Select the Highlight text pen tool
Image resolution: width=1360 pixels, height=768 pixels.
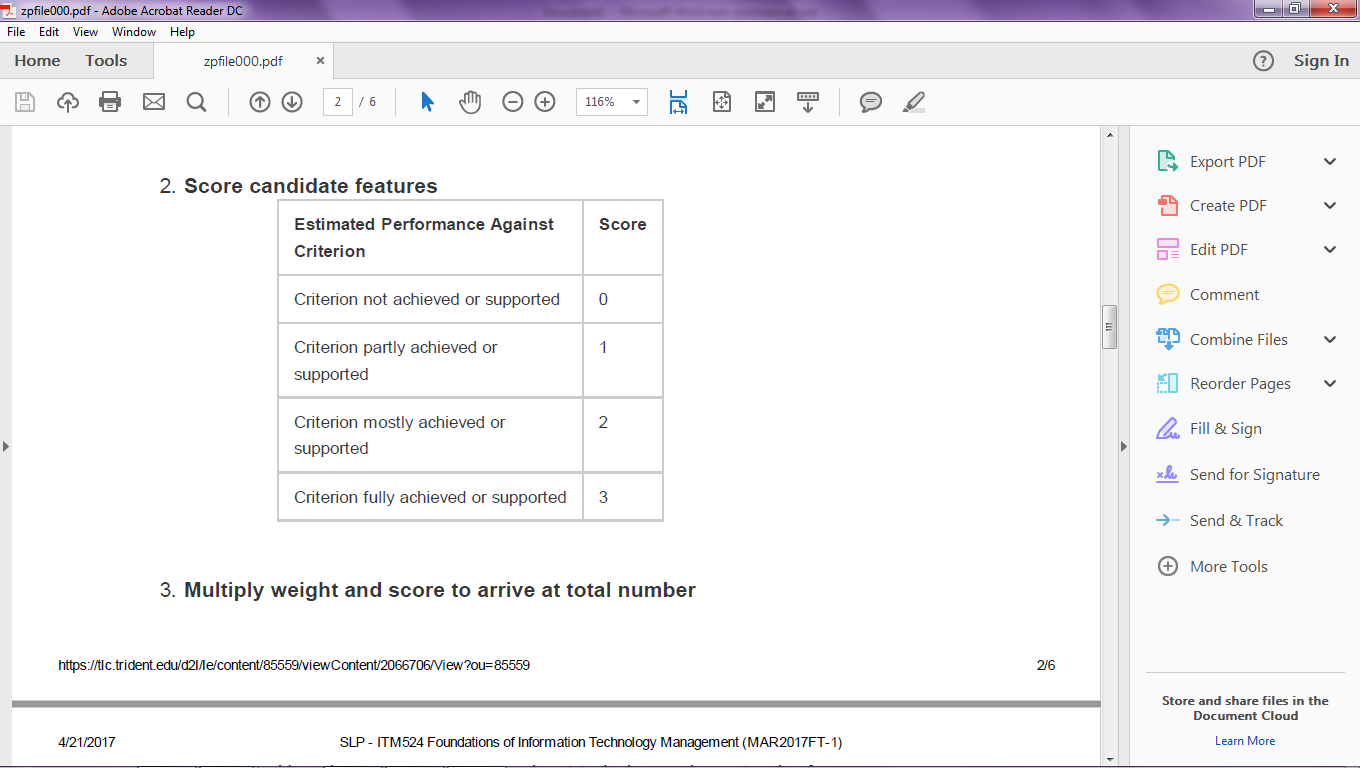coord(914,102)
